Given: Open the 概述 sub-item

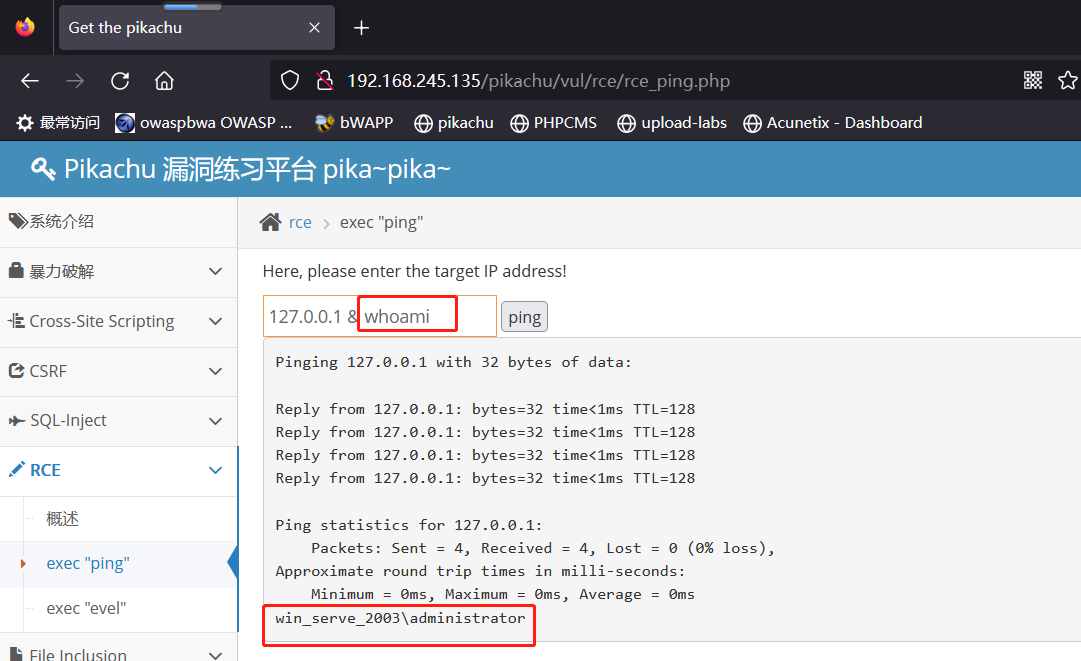Looking at the screenshot, I should click(62, 519).
